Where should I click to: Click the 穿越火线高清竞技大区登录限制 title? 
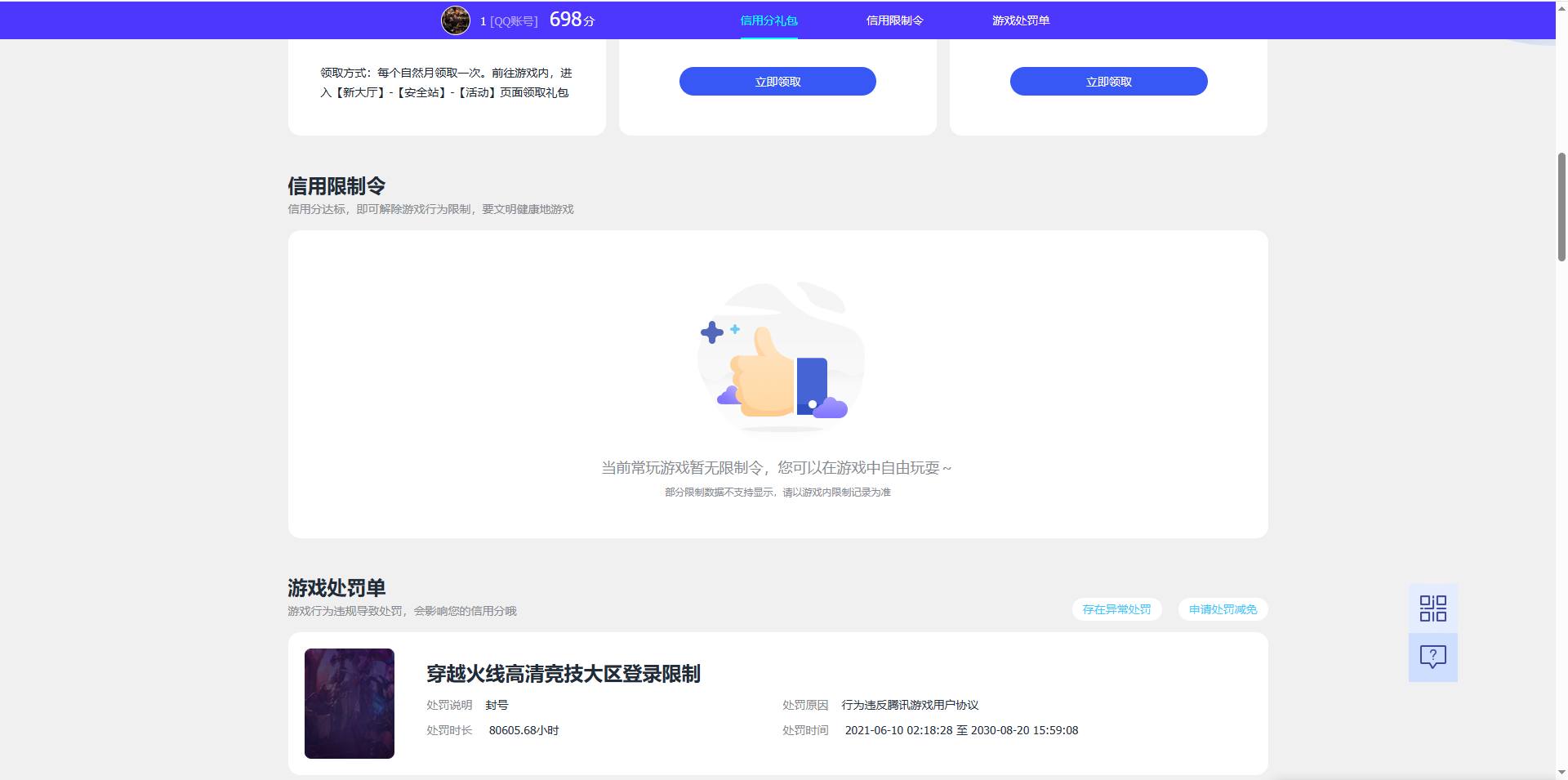click(x=563, y=674)
